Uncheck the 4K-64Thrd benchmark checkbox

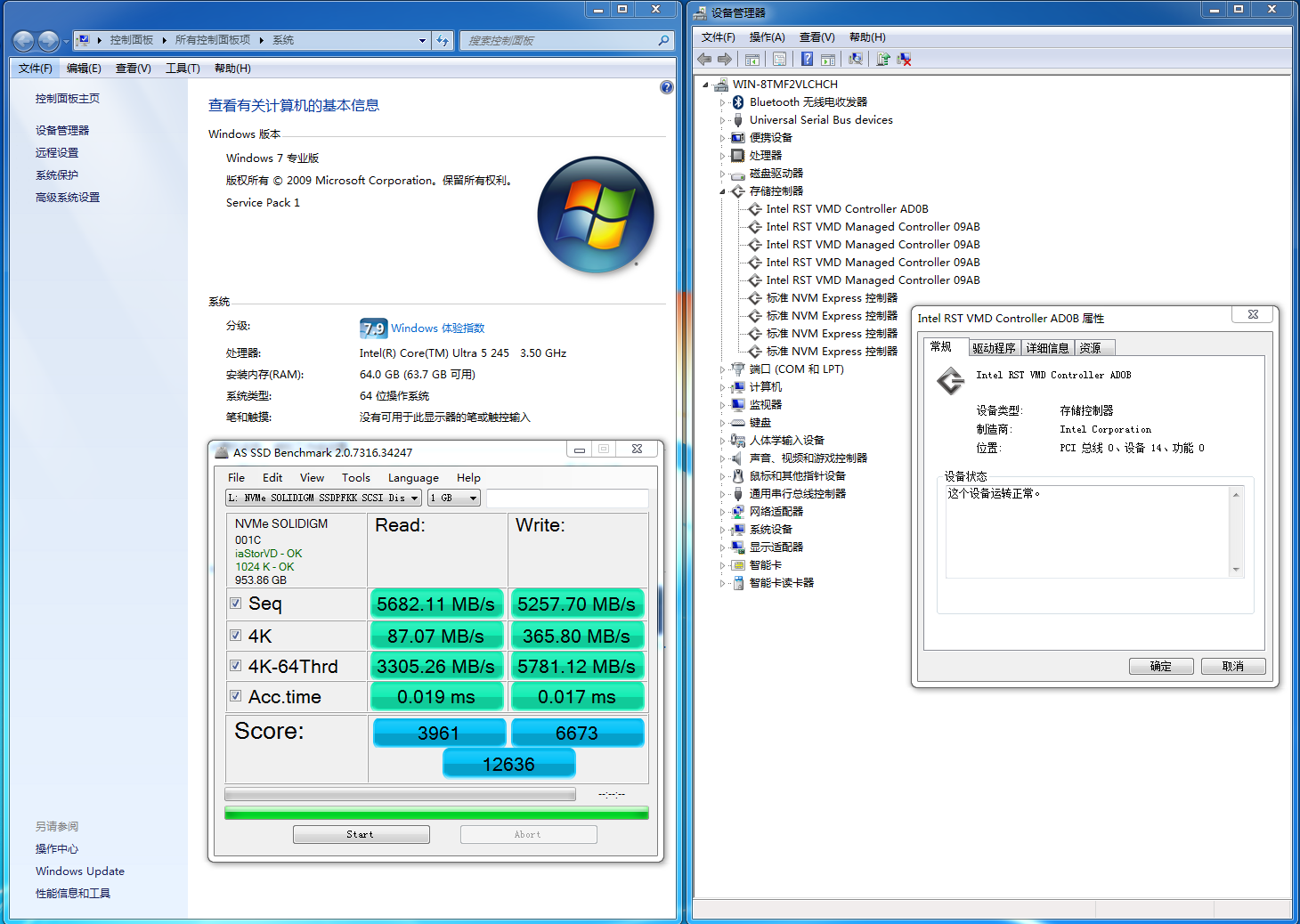[x=236, y=666]
